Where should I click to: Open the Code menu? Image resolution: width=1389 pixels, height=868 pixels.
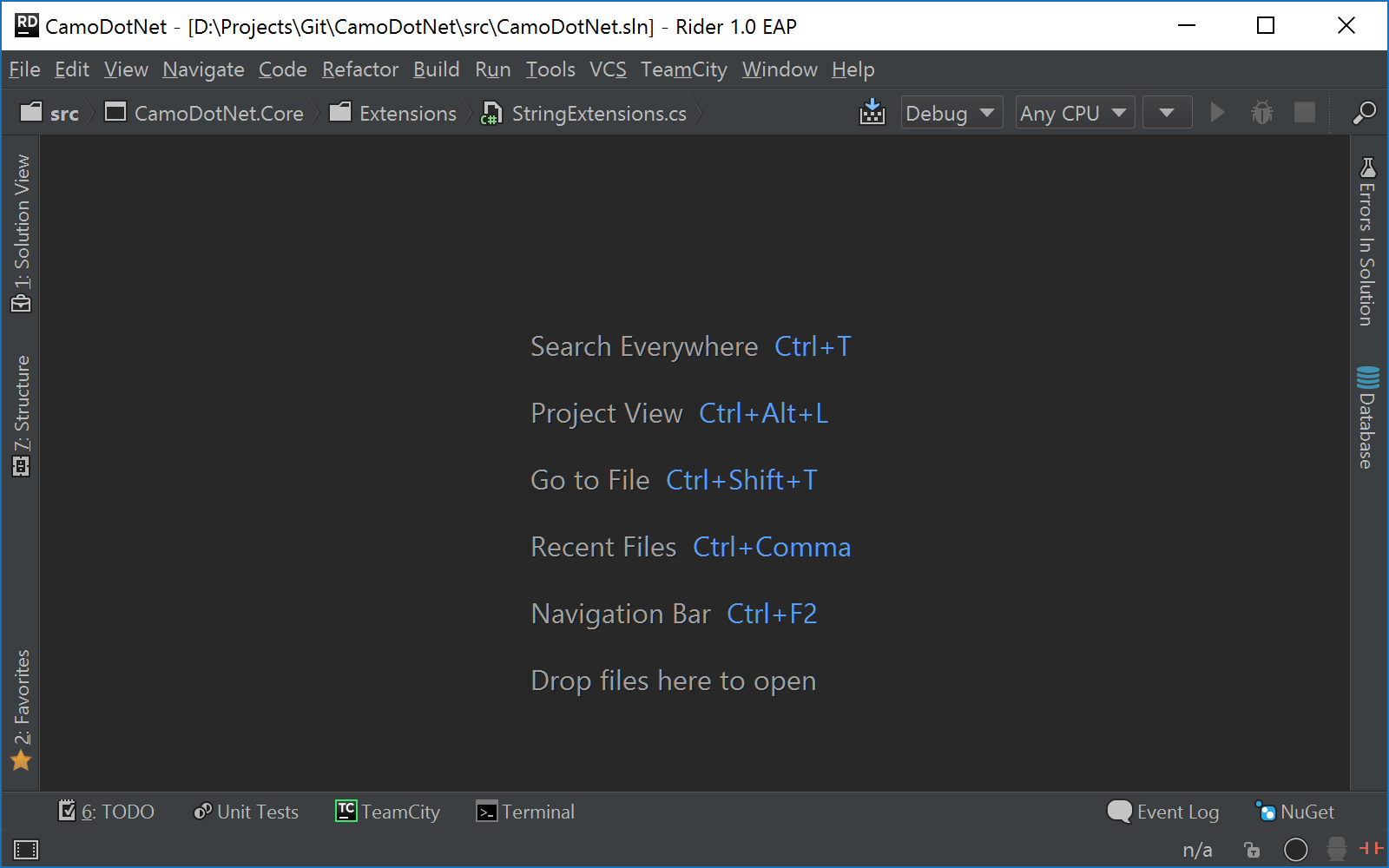coord(282,69)
